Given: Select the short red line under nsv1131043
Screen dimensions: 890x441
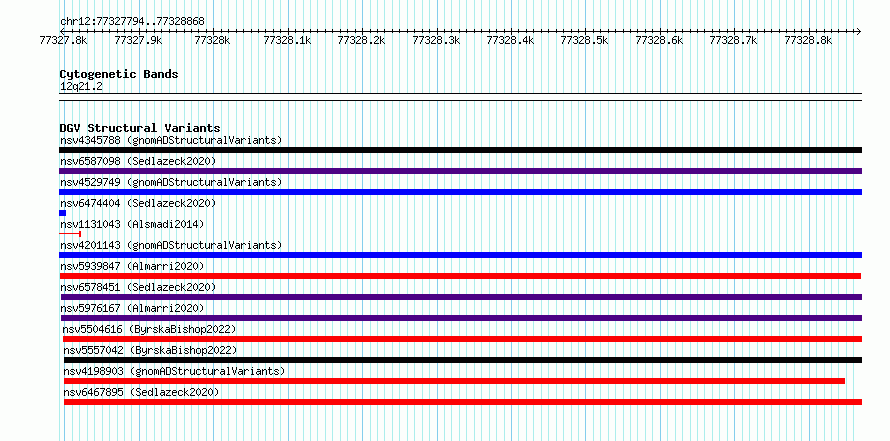Looking at the screenshot, I should [x=70, y=234].
